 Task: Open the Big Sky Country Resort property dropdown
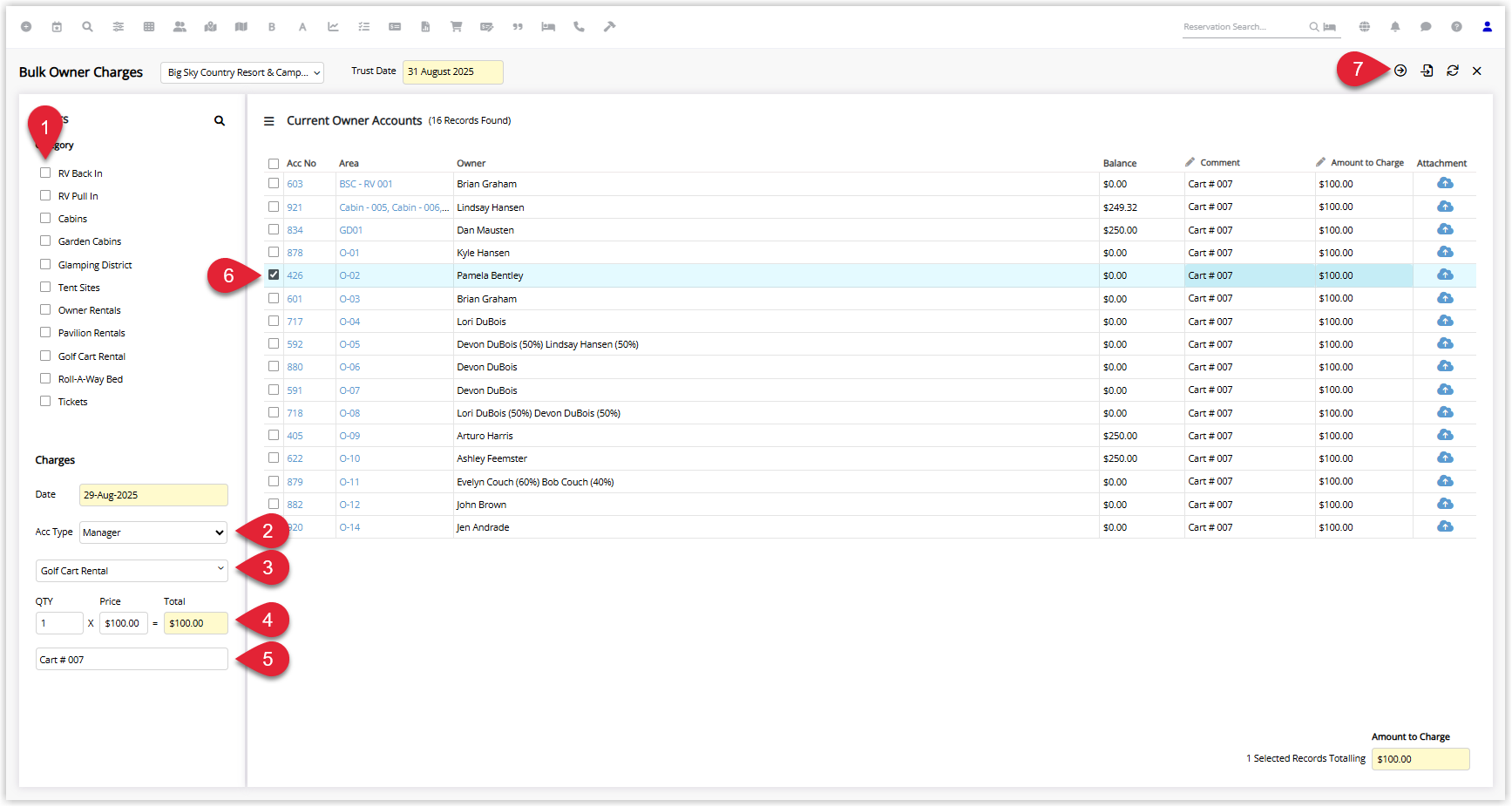click(242, 72)
